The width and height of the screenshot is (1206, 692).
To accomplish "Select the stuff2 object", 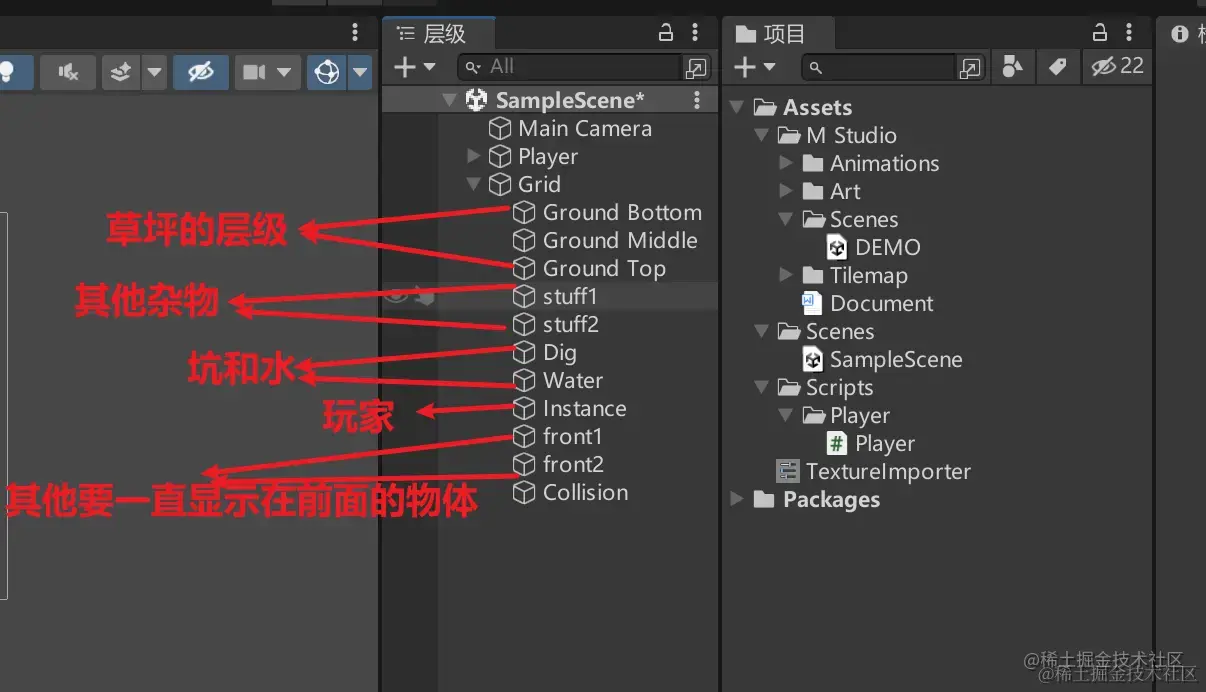I will 570,324.
